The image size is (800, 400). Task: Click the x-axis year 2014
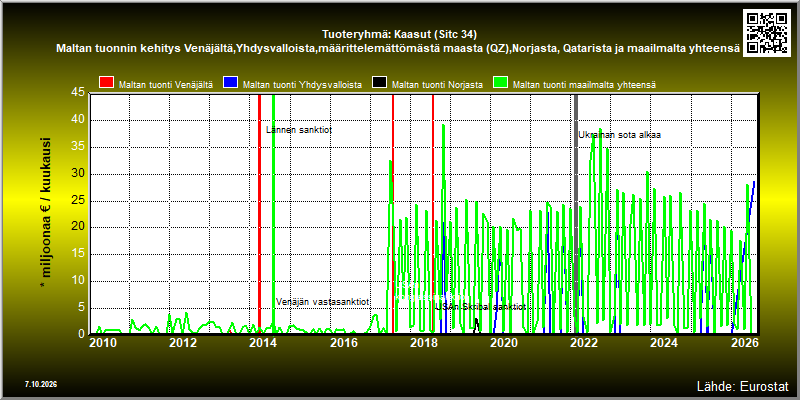point(263,343)
